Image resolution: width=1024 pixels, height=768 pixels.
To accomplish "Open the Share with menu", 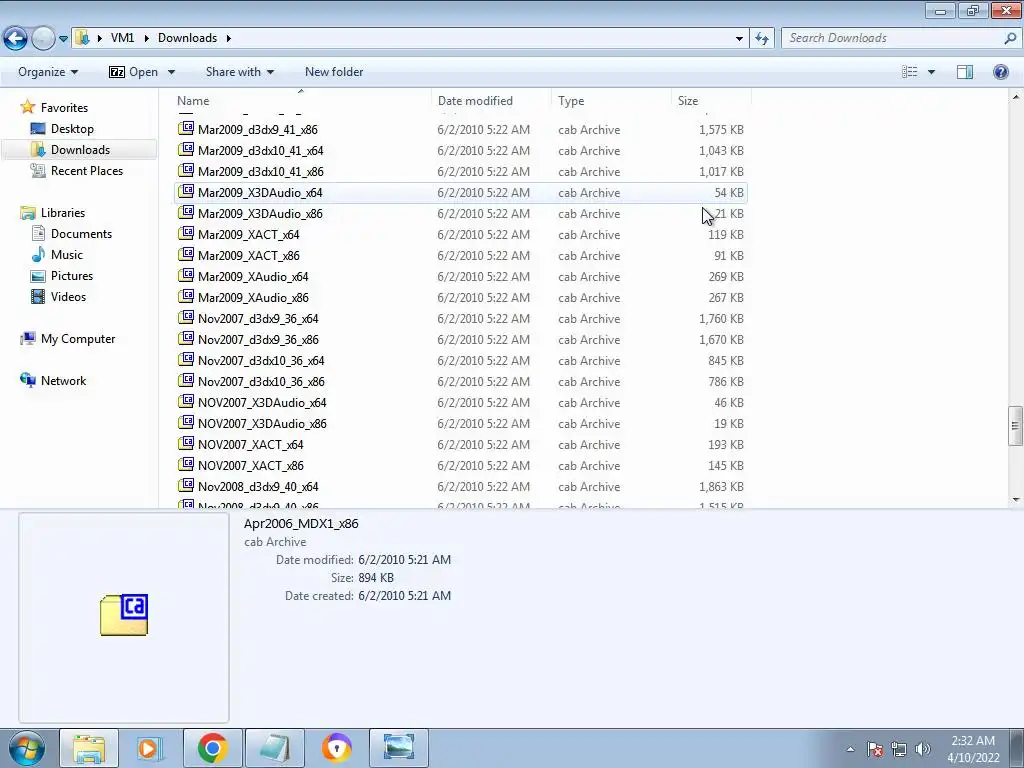I will (240, 72).
